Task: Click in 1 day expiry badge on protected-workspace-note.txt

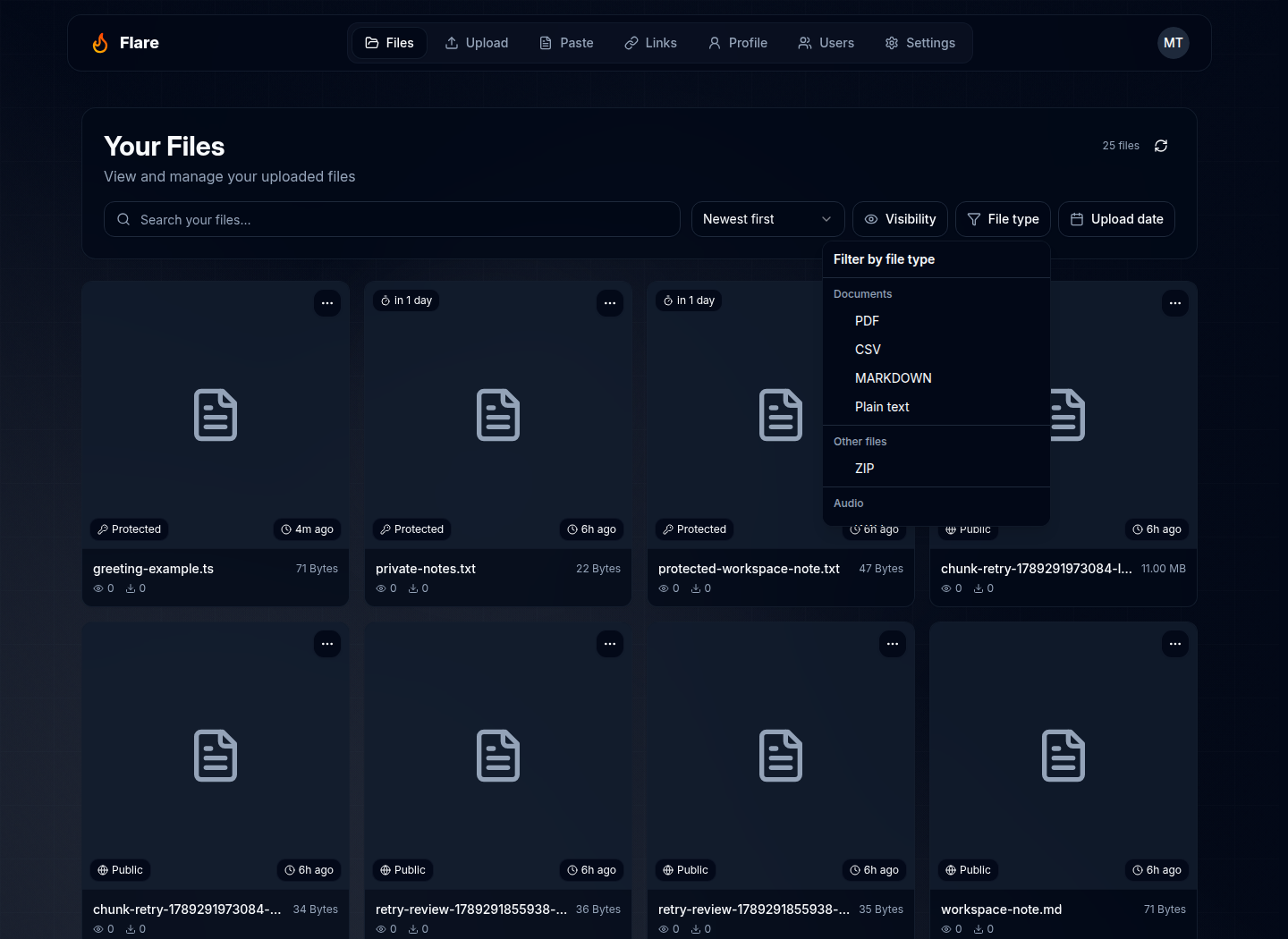Action: 689,300
